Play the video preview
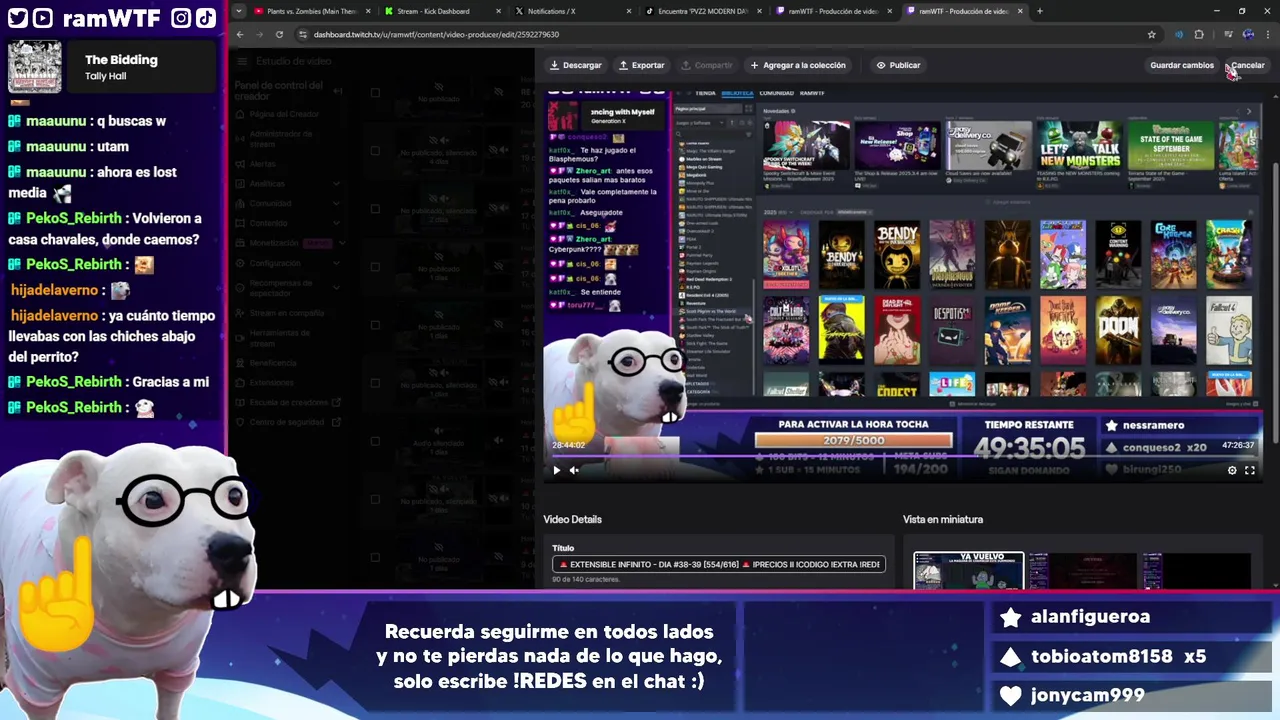The width and height of the screenshot is (1280, 720). pyautogui.click(x=557, y=470)
